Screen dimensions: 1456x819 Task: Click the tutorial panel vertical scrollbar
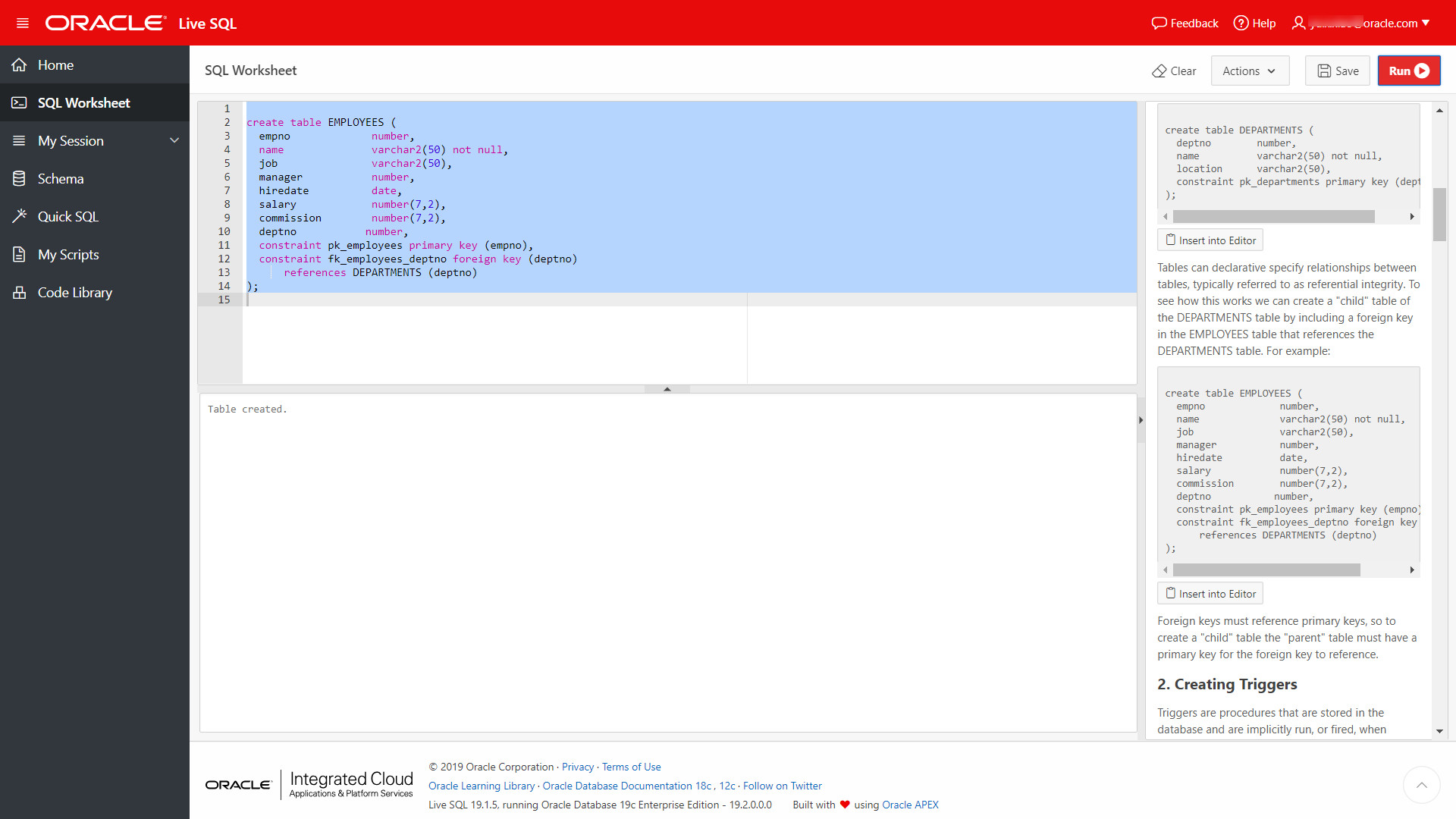(x=1439, y=215)
